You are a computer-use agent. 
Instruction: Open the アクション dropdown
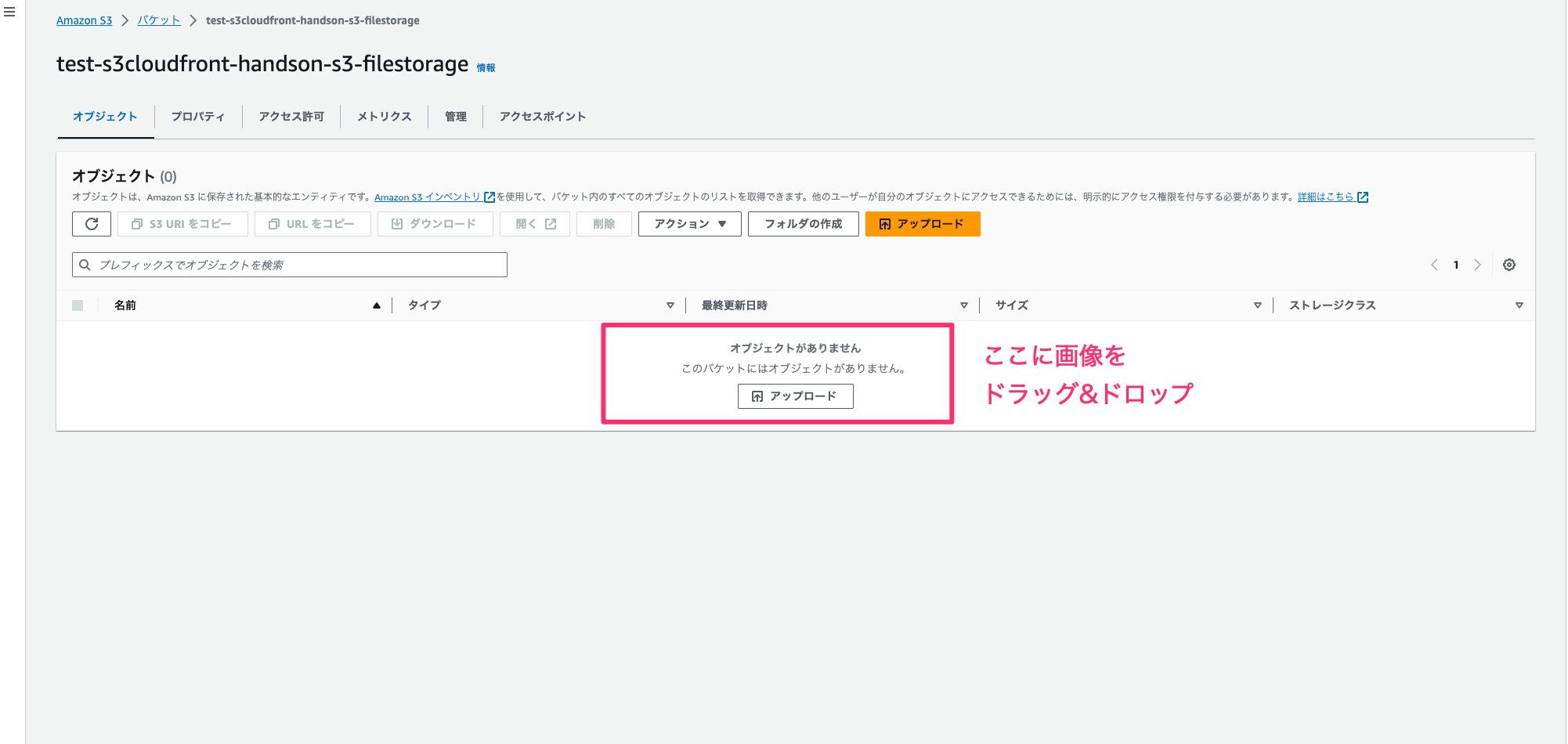688,224
